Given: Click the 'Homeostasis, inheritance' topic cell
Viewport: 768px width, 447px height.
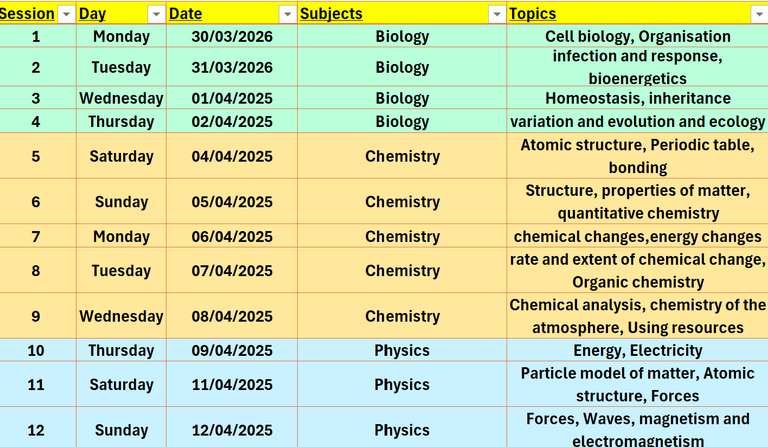Looking at the screenshot, I should click(637, 99).
